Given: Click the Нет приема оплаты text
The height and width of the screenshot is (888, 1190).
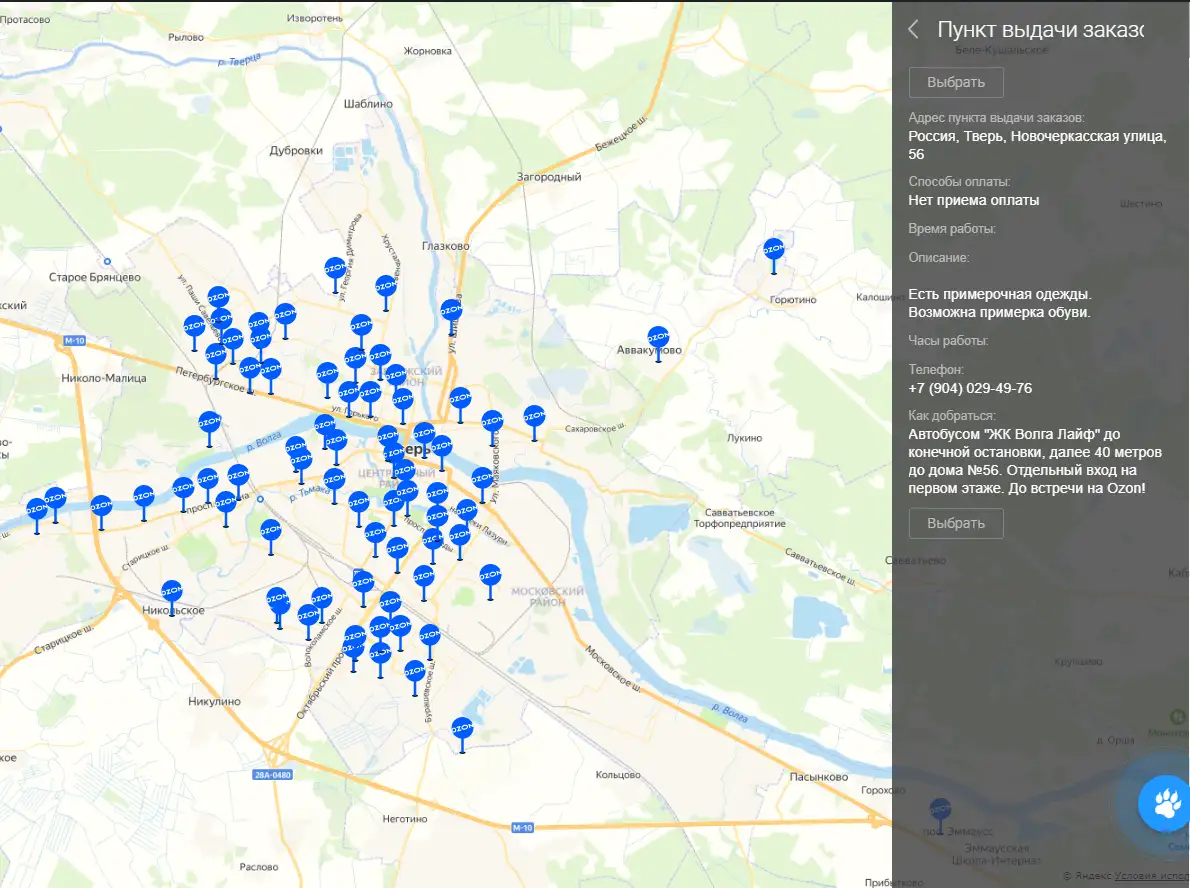Looking at the screenshot, I should point(974,200).
